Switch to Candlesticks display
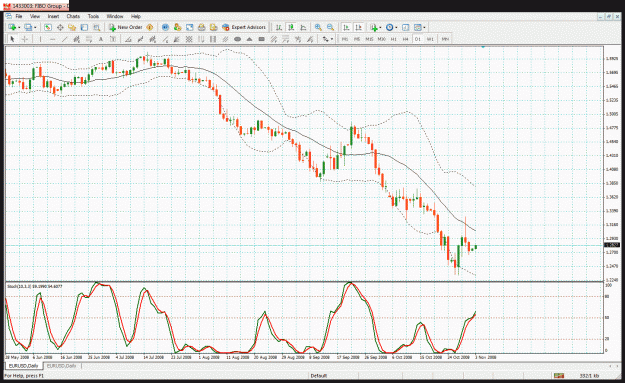Viewport: 625px width, 383px height. pos(291,27)
